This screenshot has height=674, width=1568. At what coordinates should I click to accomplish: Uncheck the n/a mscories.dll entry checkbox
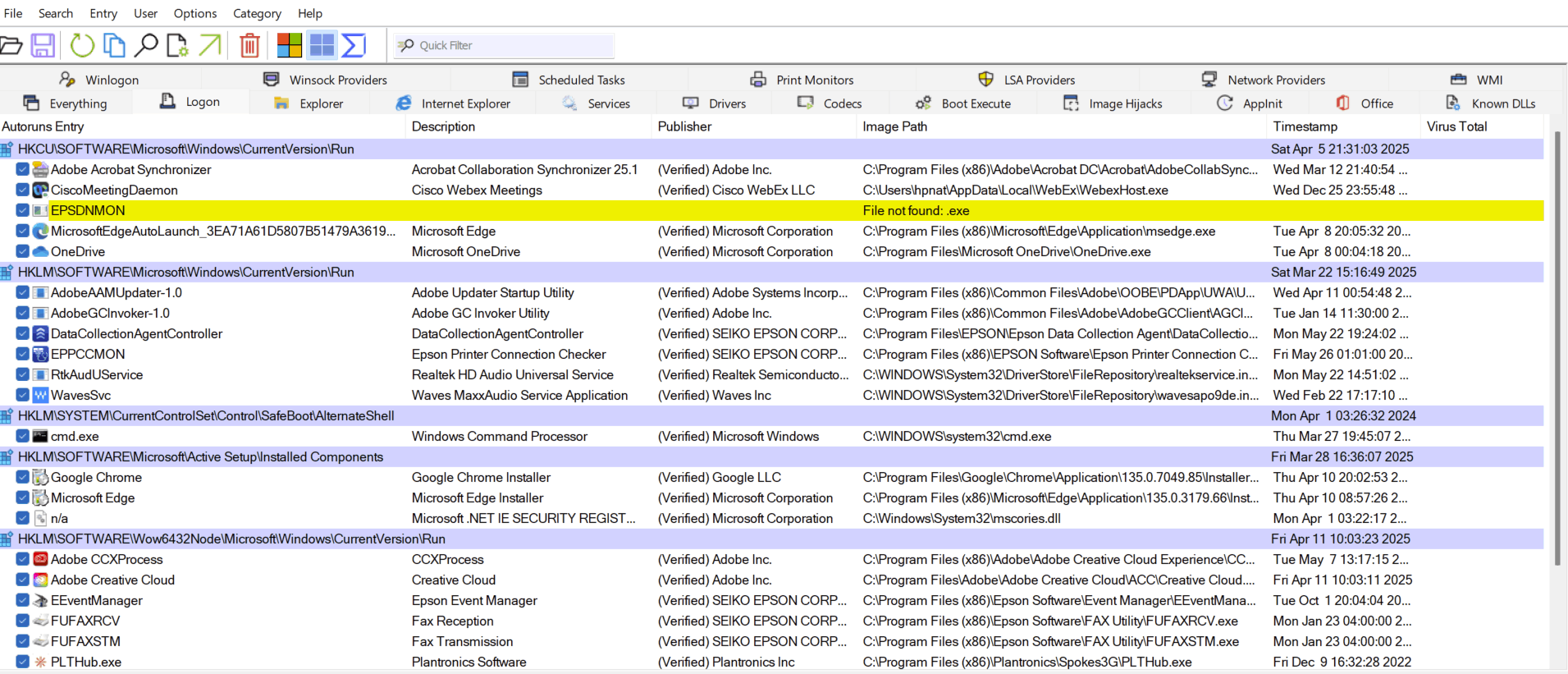tap(23, 518)
